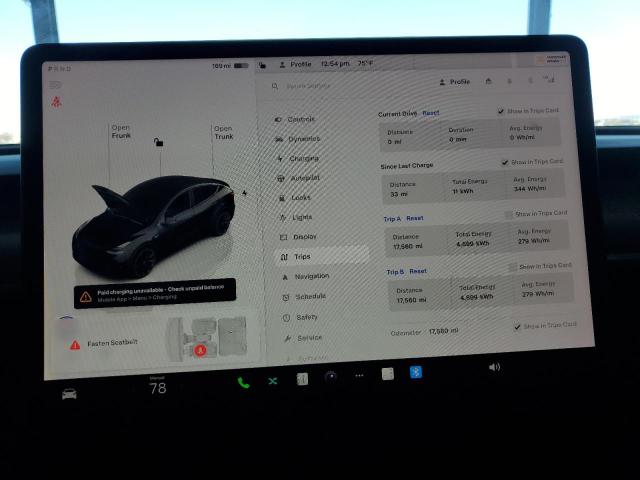The height and width of the screenshot is (480, 640).
Task: Toggle Current Drive Show in Trips Card
Action: point(501,111)
